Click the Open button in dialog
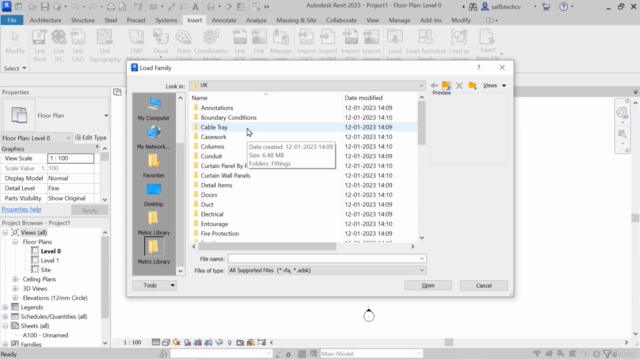The width and height of the screenshot is (640, 360). (428, 285)
